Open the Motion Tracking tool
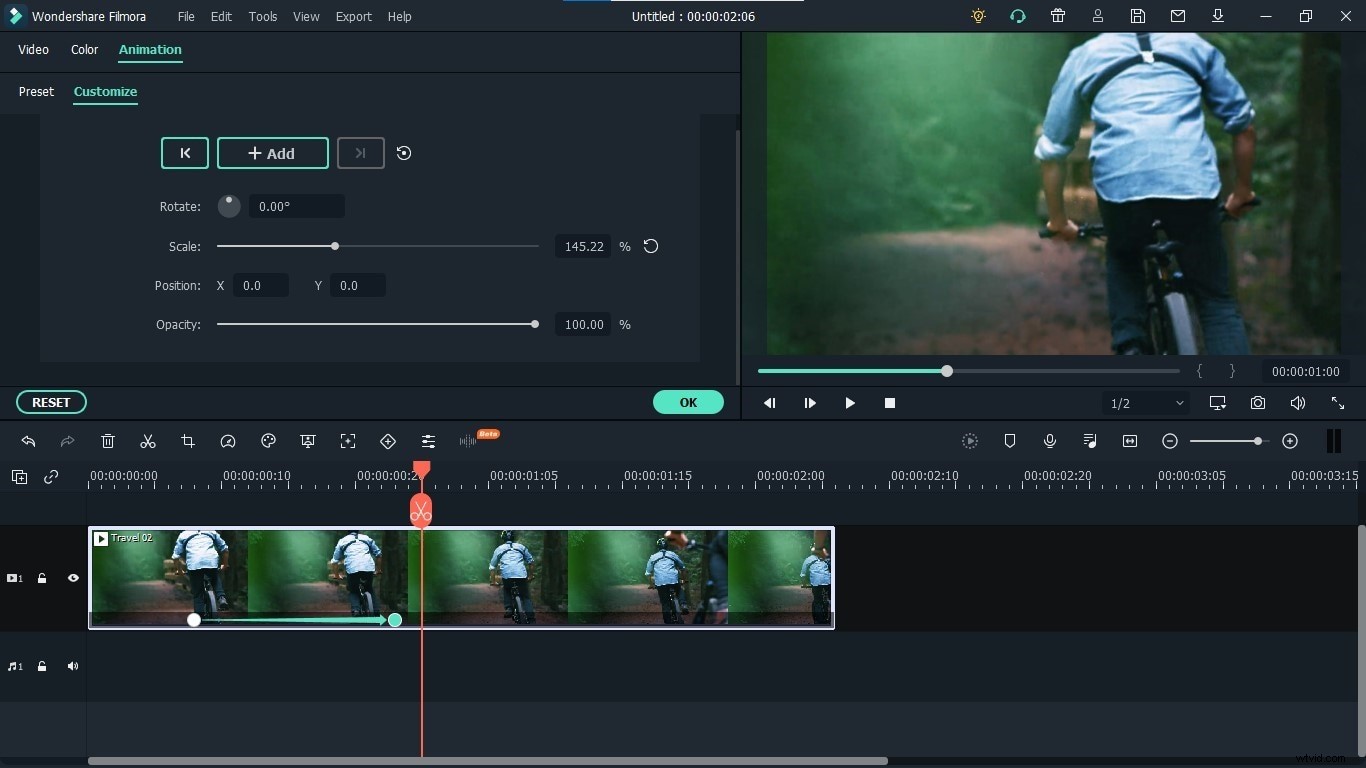 tap(348, 441)
